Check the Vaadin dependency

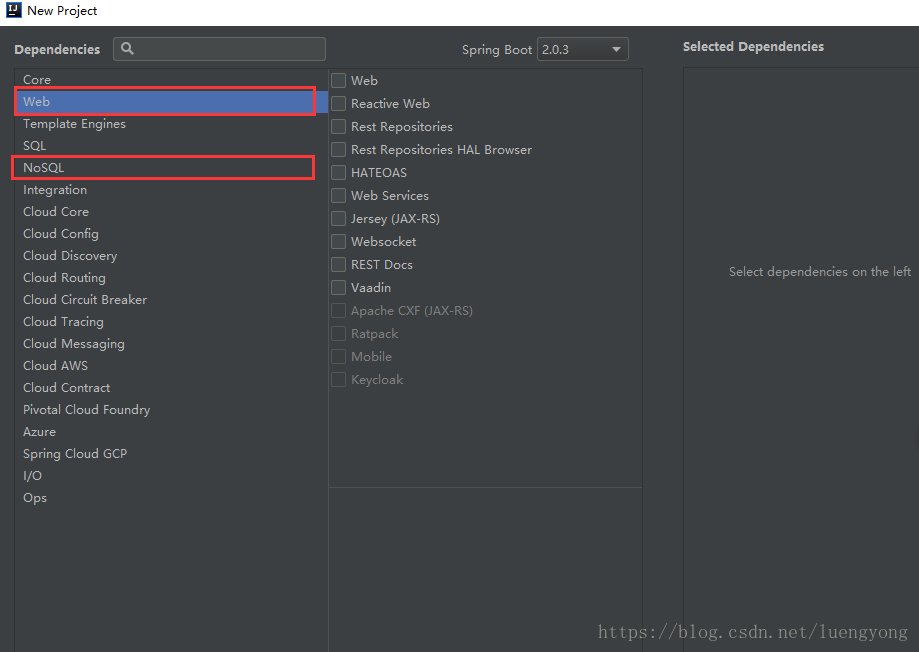tap(339, 287)
